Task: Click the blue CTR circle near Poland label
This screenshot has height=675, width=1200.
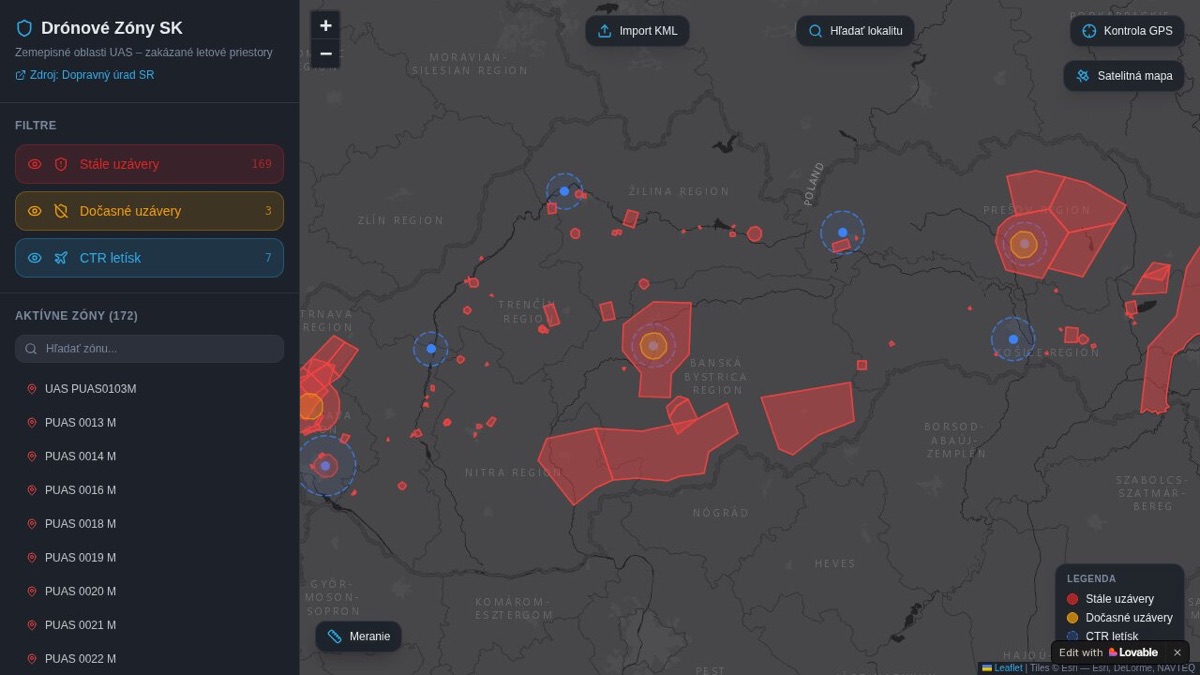Action: [842, 232]
